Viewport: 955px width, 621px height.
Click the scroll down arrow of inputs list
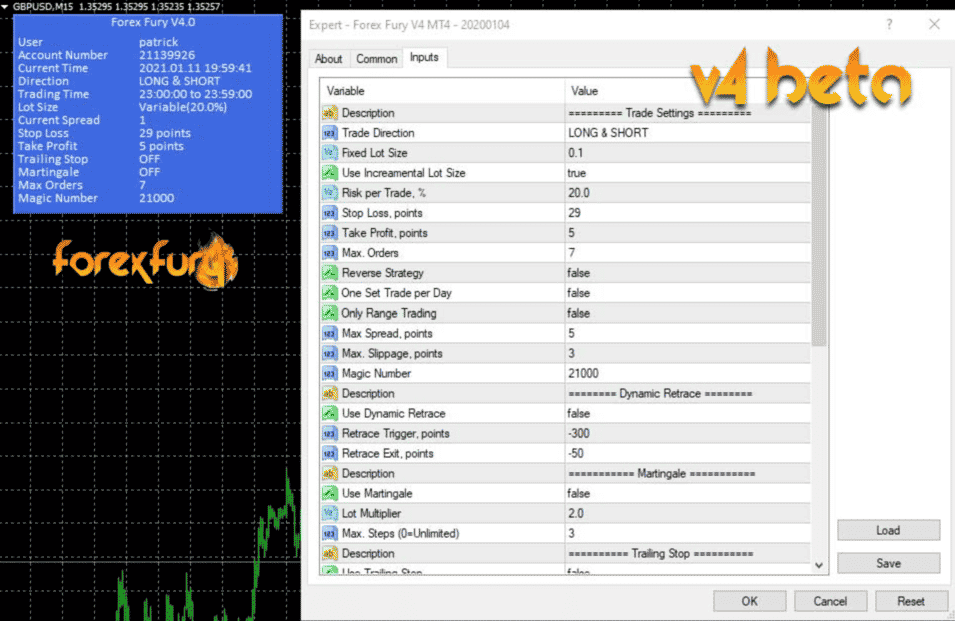819,565
